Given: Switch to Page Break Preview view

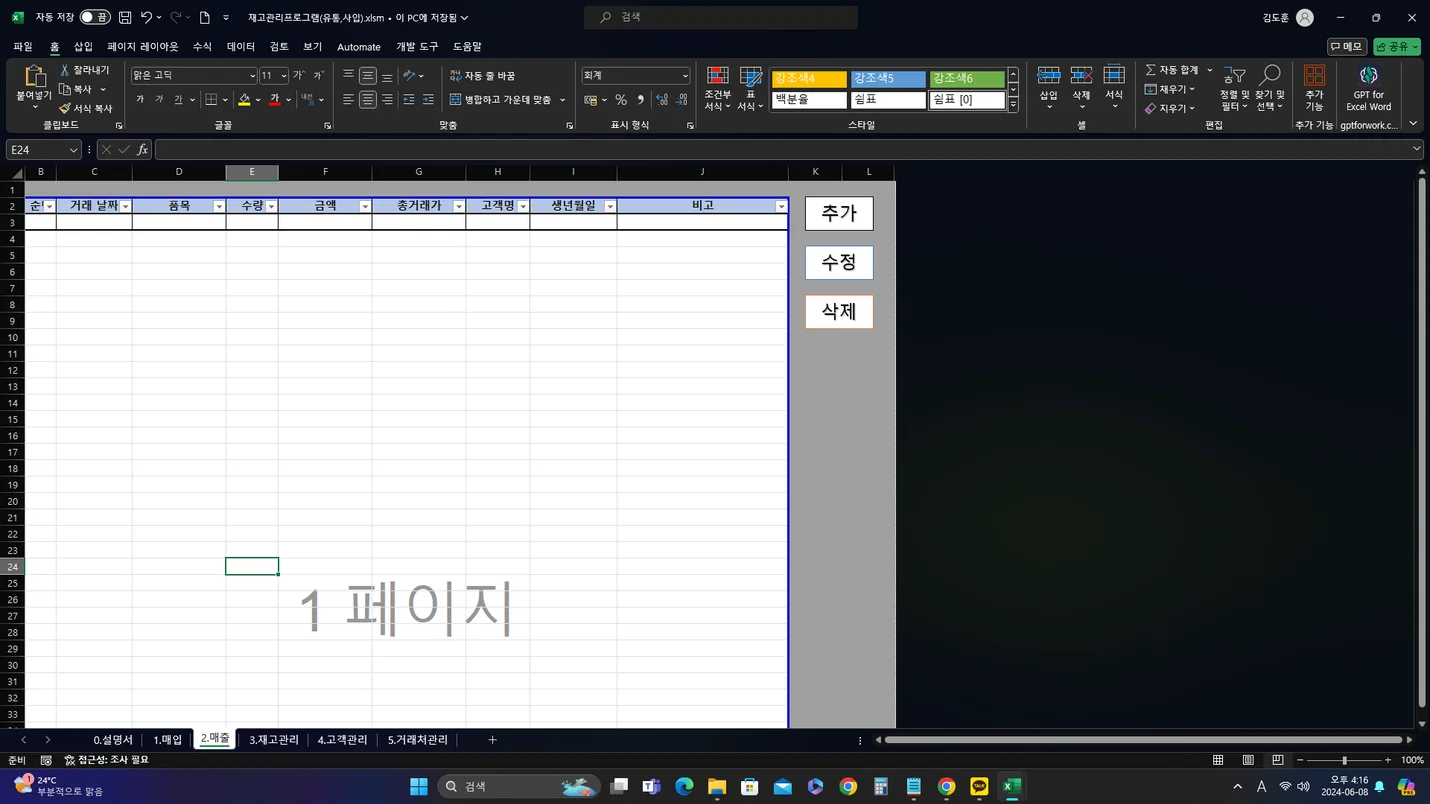Looking at the screenshot, I should tap(1277, 760).
